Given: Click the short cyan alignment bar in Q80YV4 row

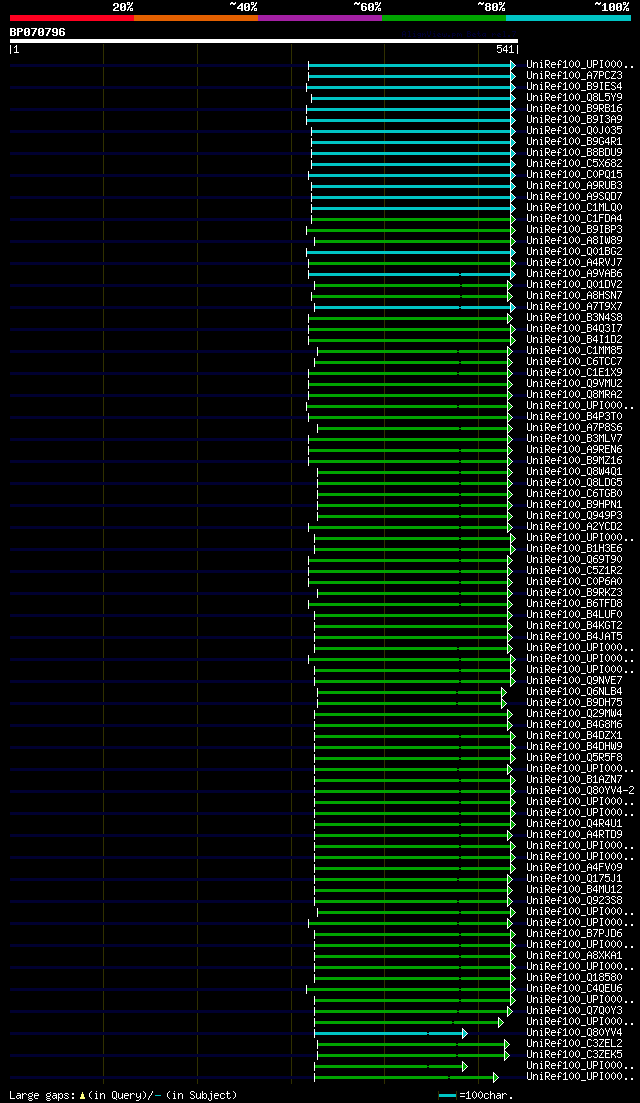Looking at the screenshot, I should point(390,1033).
